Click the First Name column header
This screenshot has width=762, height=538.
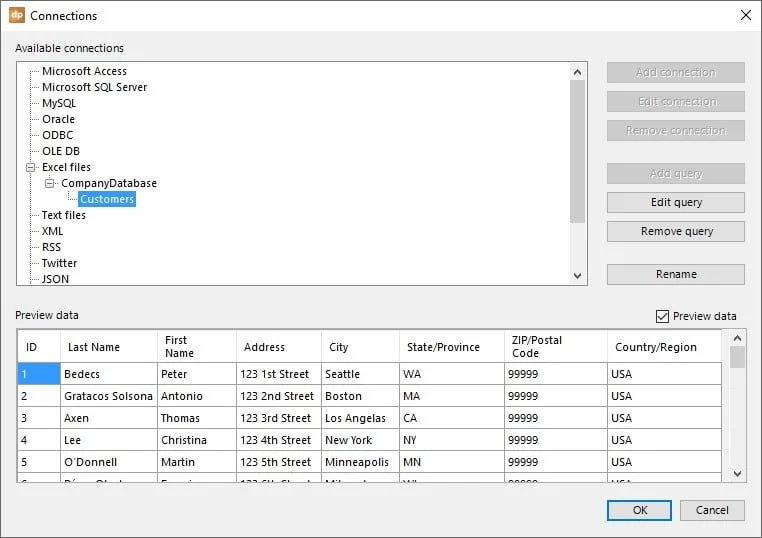pyautogui.click(x=197, y=347)
